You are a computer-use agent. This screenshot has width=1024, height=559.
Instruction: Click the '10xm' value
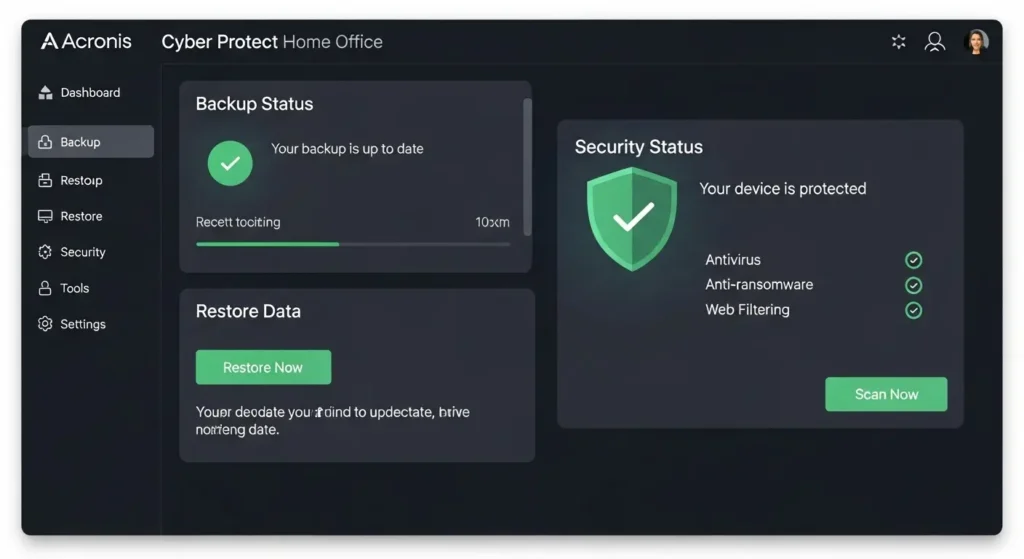492,222
